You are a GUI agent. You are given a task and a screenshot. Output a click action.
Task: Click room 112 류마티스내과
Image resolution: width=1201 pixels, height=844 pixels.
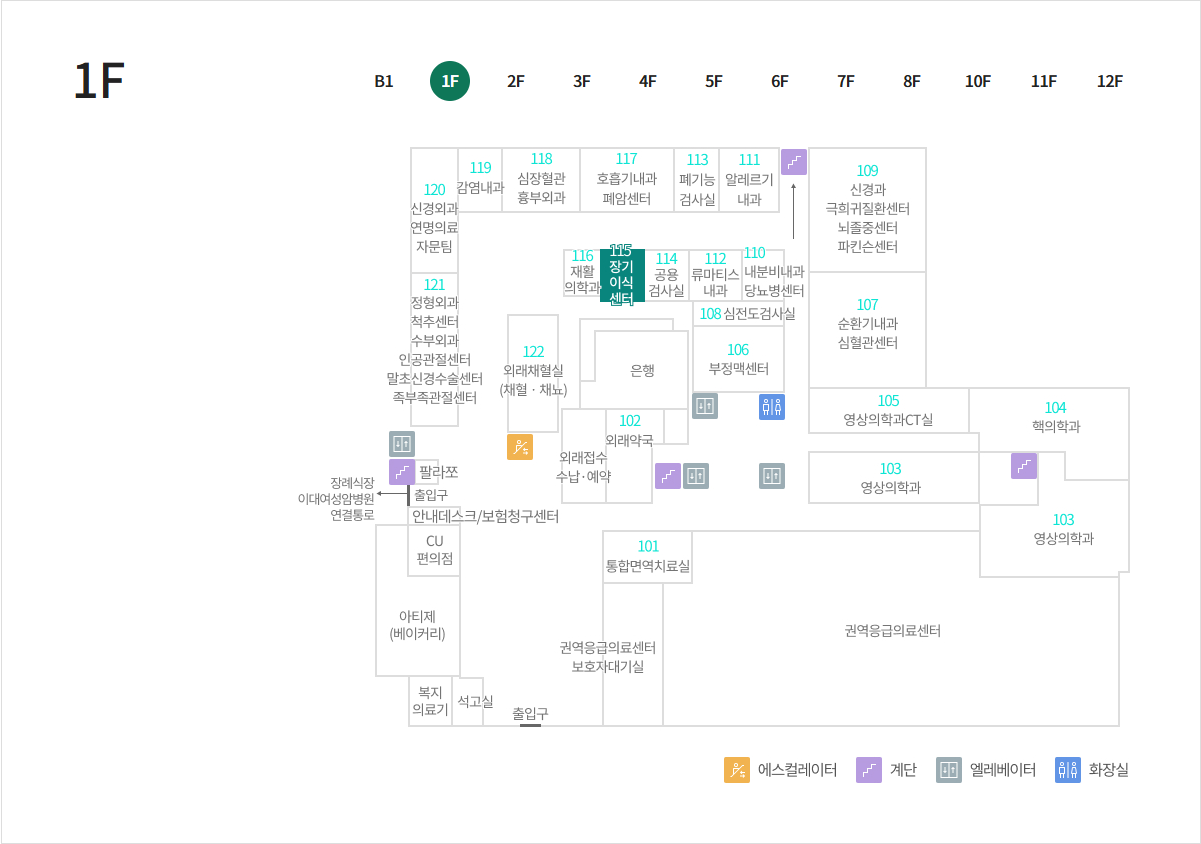click(x=715, y=275)
